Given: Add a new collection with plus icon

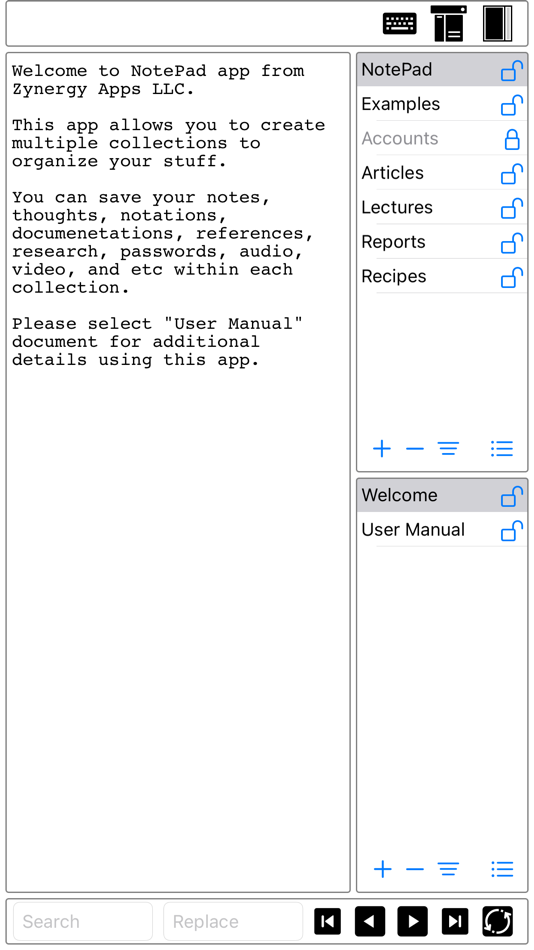Looking at the screenshot, I should 382,449.
